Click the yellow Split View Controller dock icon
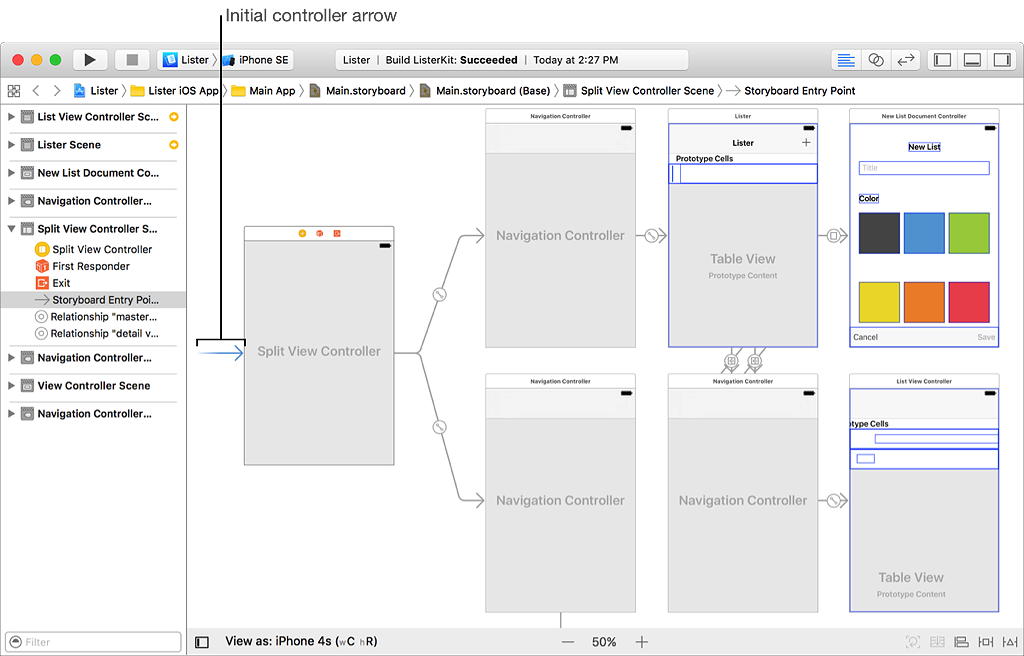 click(302, 233)
